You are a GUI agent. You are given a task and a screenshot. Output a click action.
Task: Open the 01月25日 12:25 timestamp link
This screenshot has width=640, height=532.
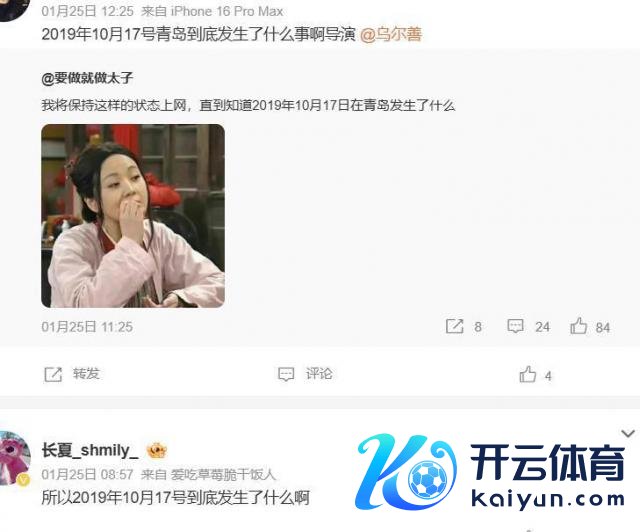[x=87, y=11]
